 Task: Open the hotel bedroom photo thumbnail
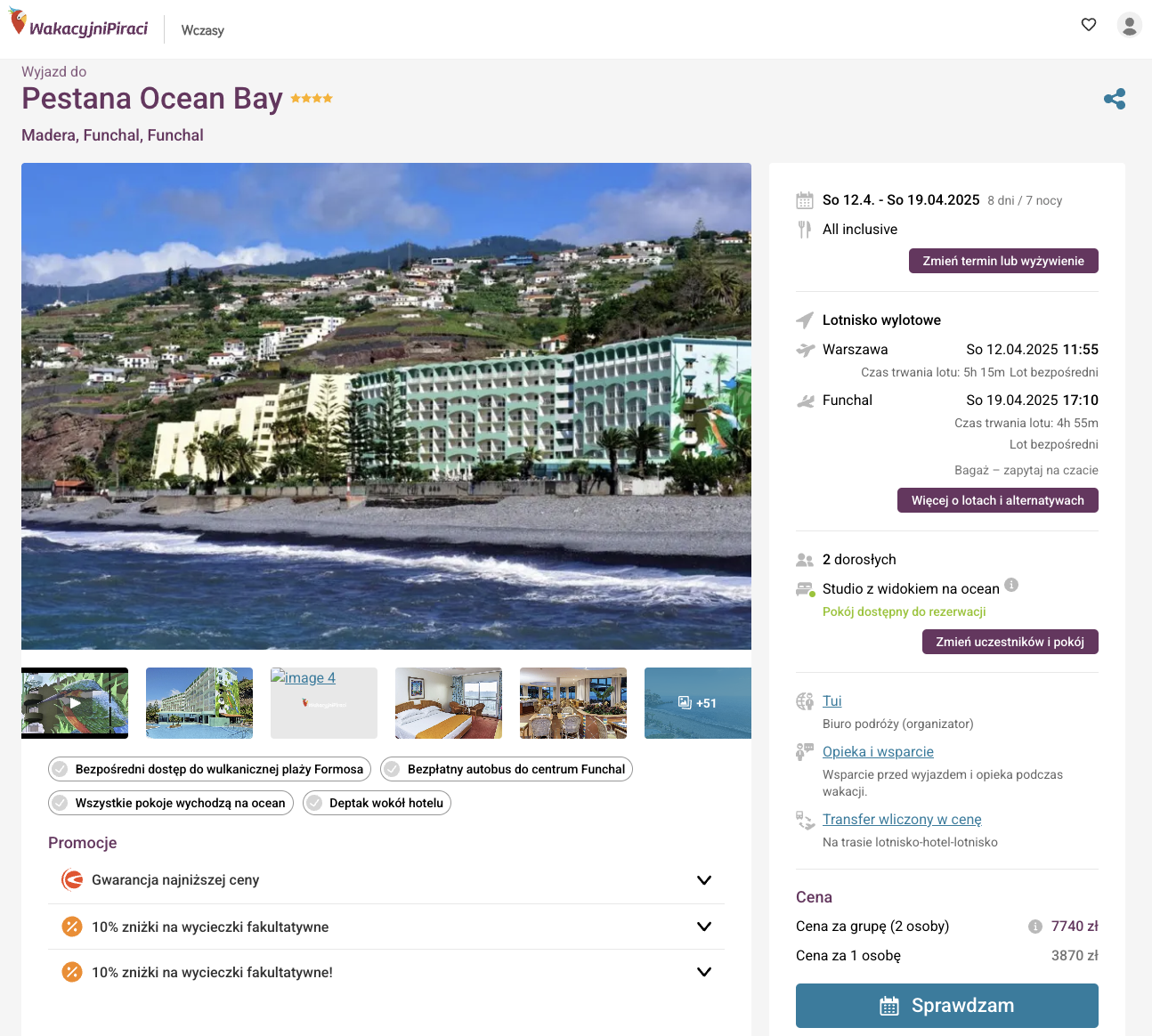pyautogui.click(x=449, y=703)
